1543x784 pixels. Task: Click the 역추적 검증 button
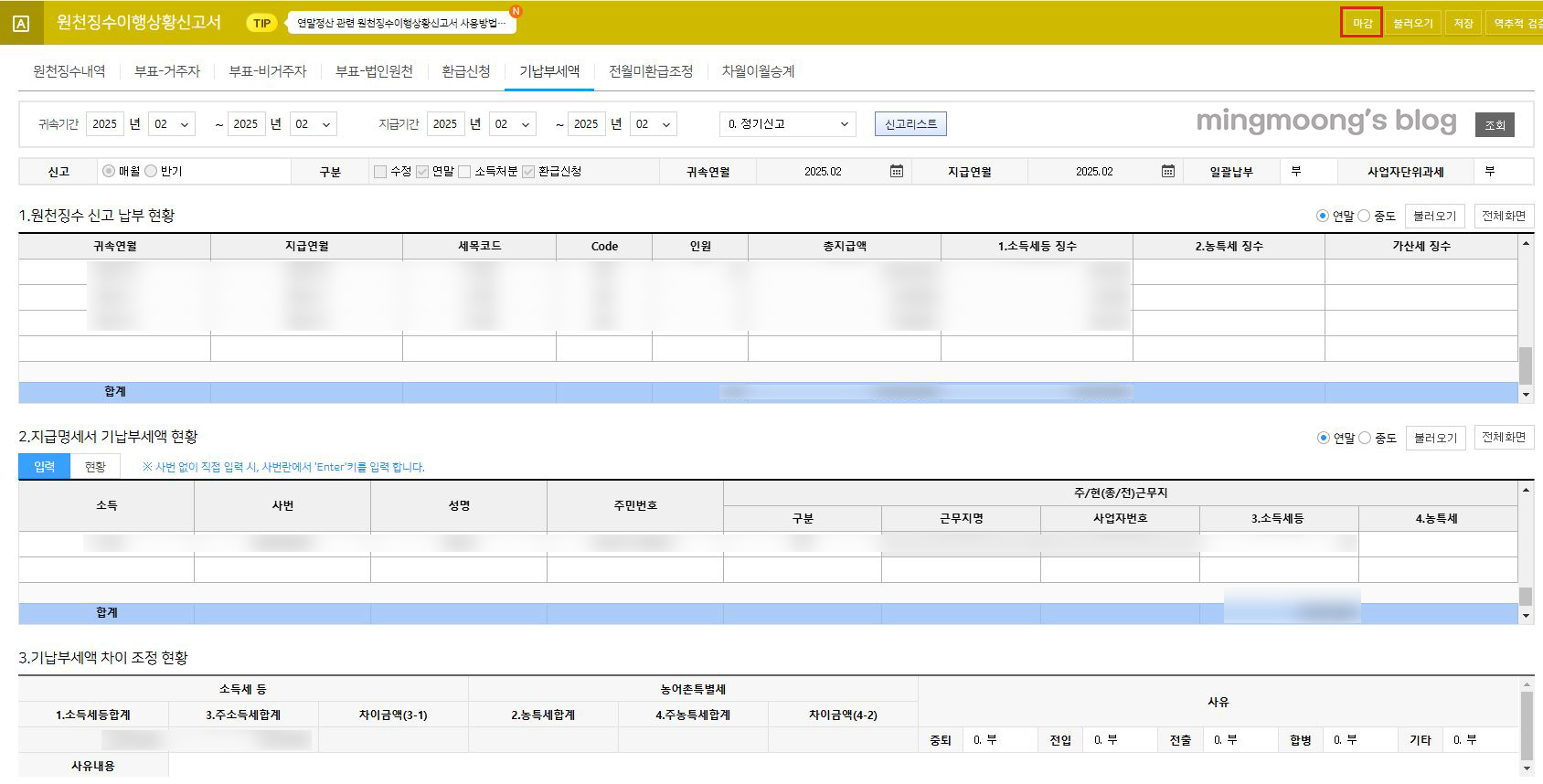[1516, 23]
